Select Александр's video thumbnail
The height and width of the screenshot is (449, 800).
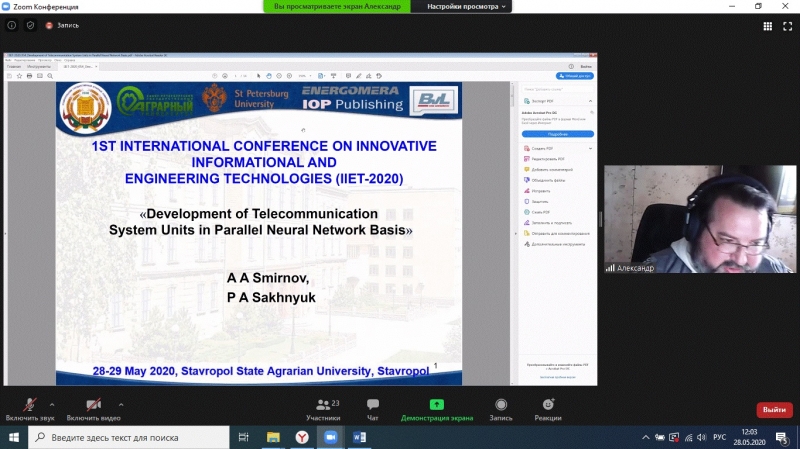700,219
